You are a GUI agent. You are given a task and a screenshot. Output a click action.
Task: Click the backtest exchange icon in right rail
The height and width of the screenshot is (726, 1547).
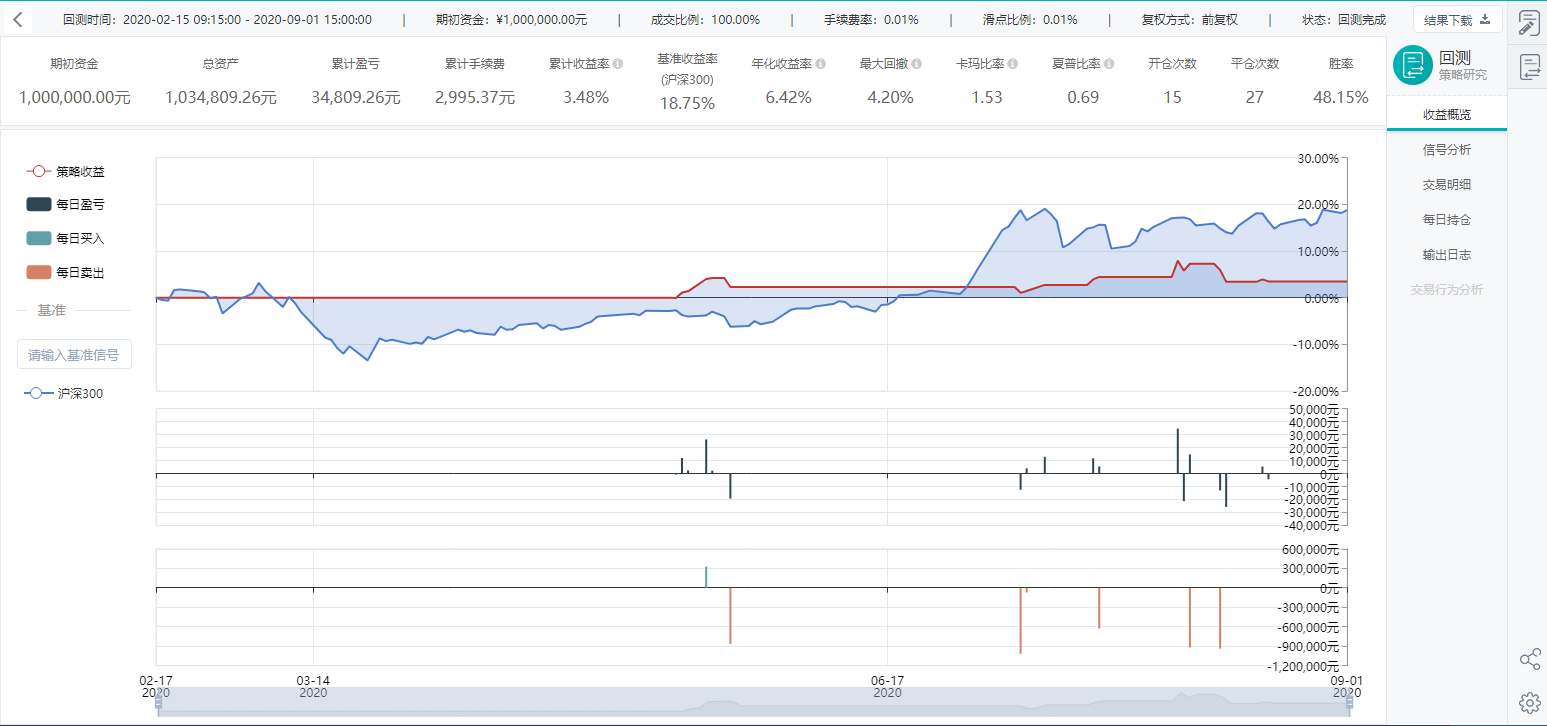point(1528,67)
